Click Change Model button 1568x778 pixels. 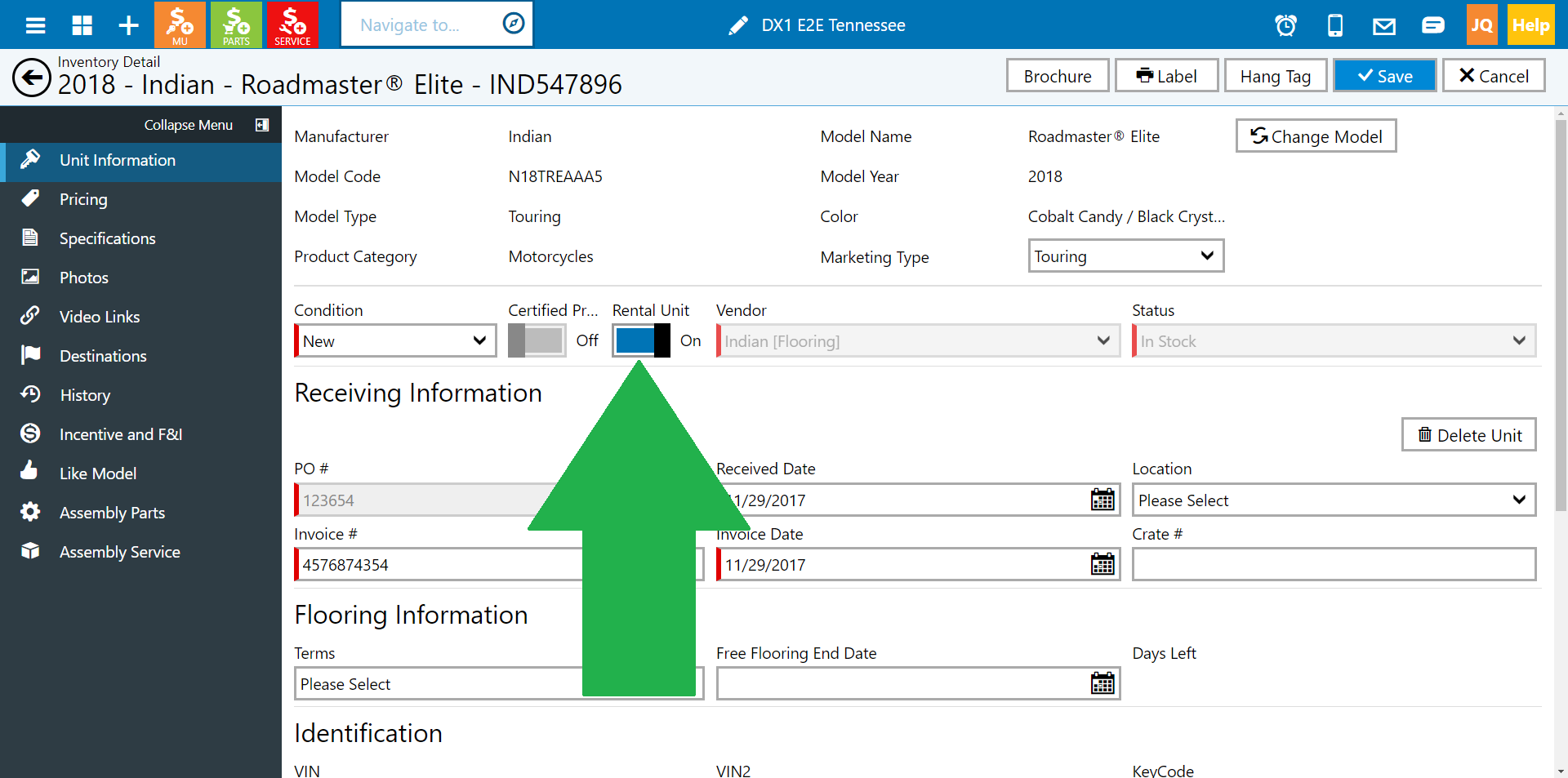1316,136
